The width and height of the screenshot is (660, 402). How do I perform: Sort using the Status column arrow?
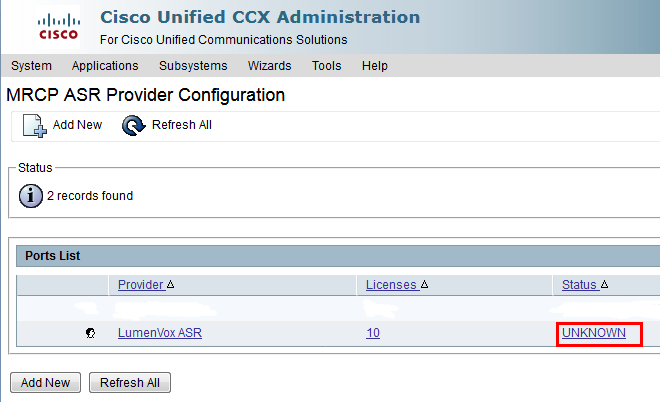(604, 285)
